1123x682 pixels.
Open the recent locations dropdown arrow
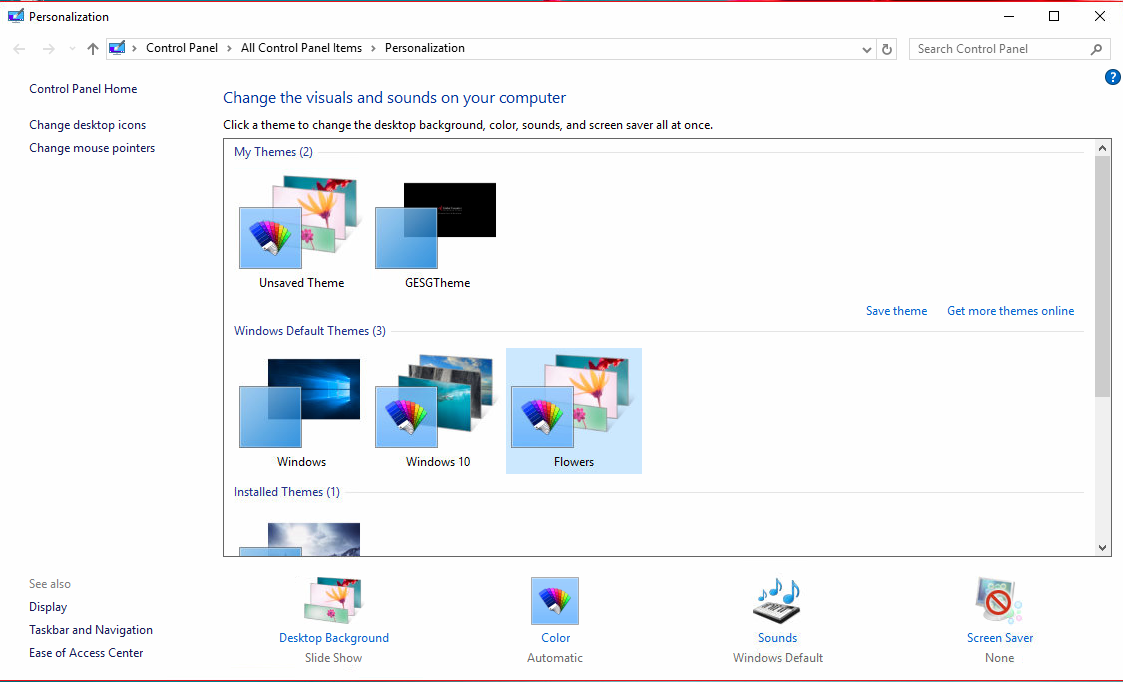72,49
